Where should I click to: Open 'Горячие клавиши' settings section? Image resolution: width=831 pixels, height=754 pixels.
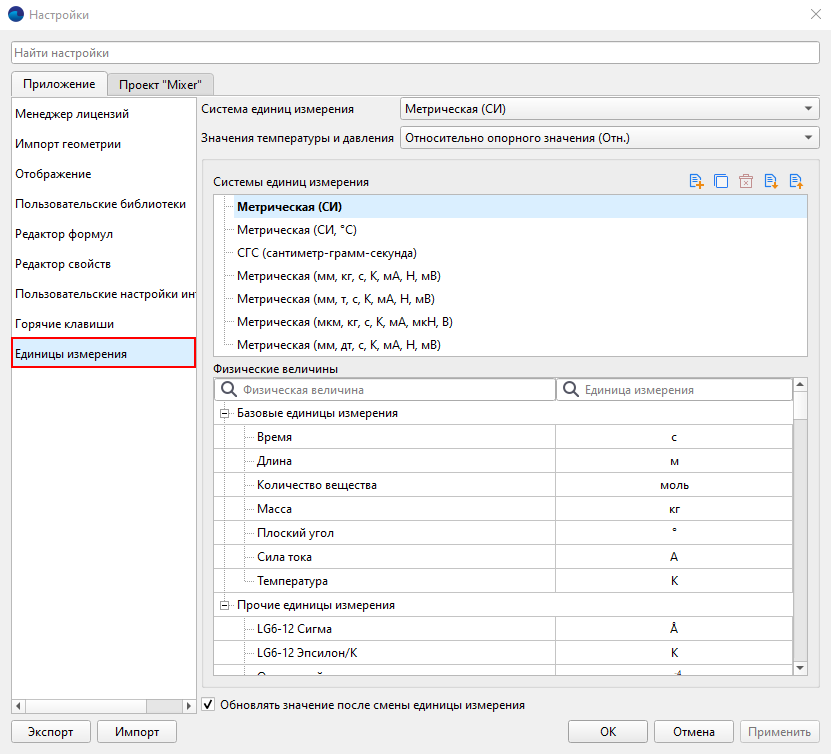click(x=64, y=324)
